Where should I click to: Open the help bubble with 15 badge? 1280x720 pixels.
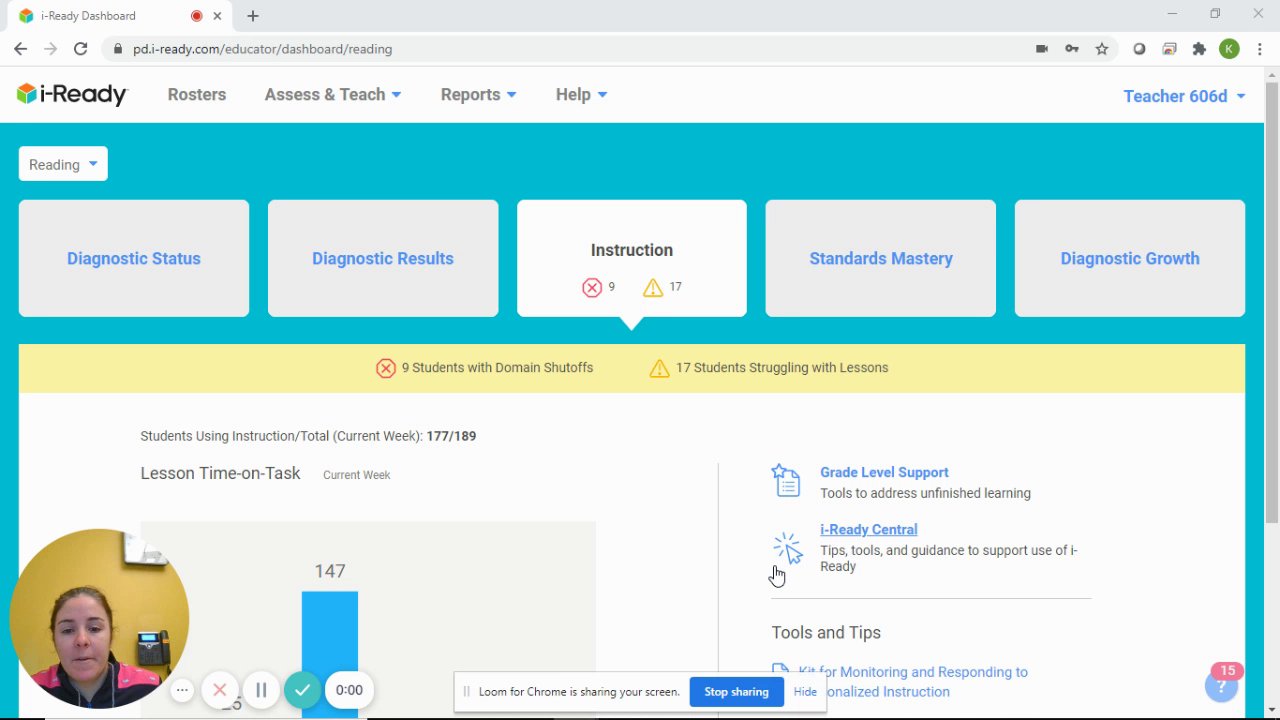pyautogui.click(x=1221, y=685)
